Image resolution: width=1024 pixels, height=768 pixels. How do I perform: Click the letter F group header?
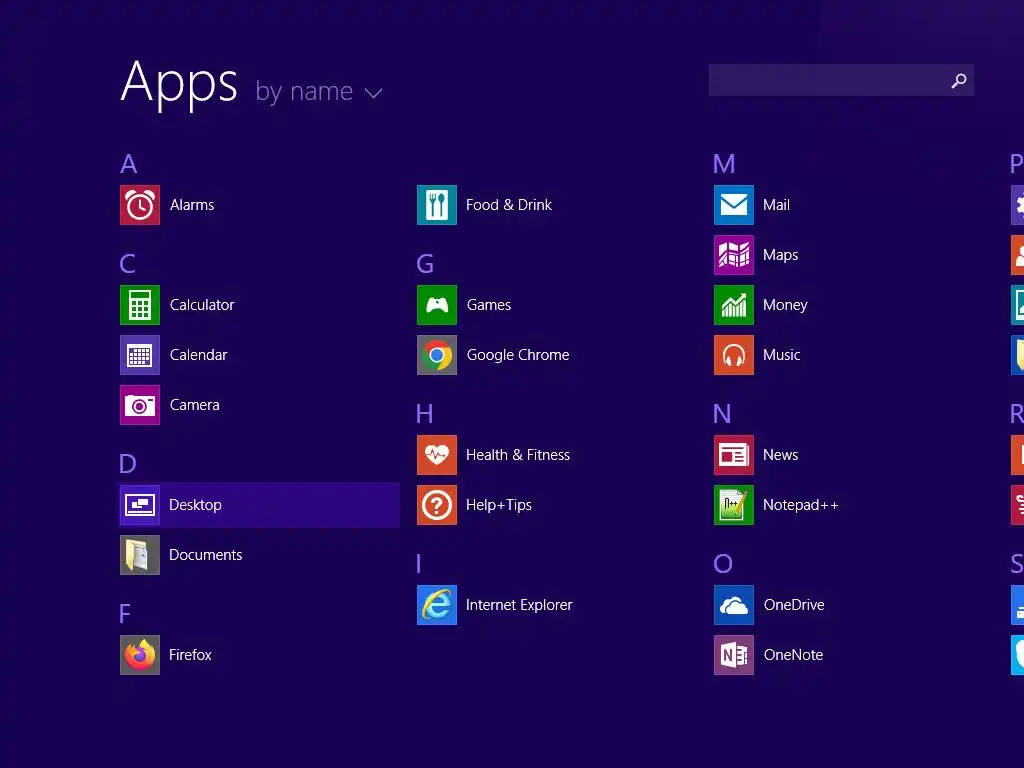(125, 614)
